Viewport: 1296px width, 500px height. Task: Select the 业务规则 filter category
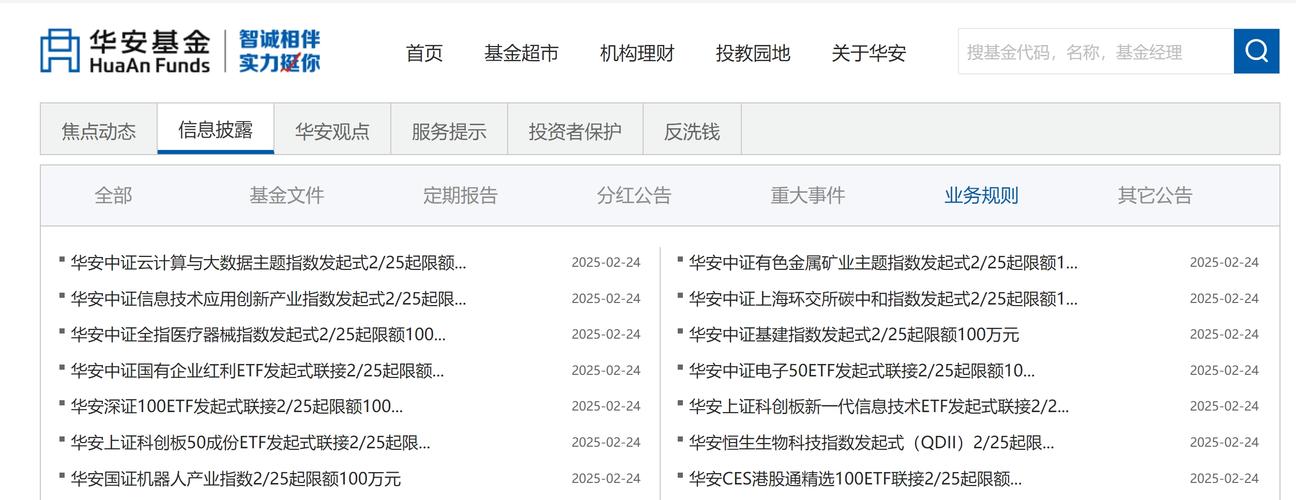click(981, 196)
